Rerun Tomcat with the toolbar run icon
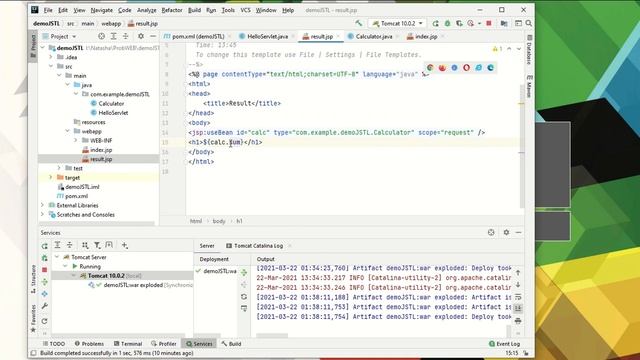Viewport: 640px width, 360px height. click(436, 23)
